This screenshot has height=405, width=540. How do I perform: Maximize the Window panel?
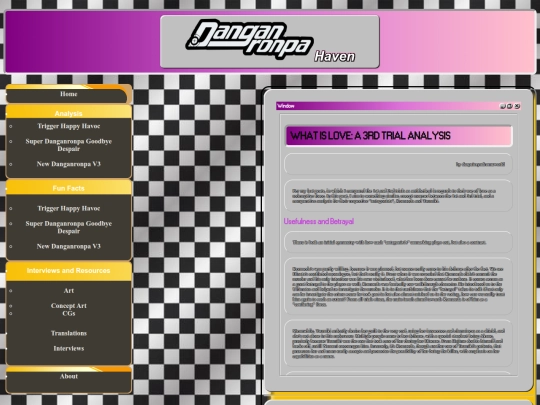510,106
